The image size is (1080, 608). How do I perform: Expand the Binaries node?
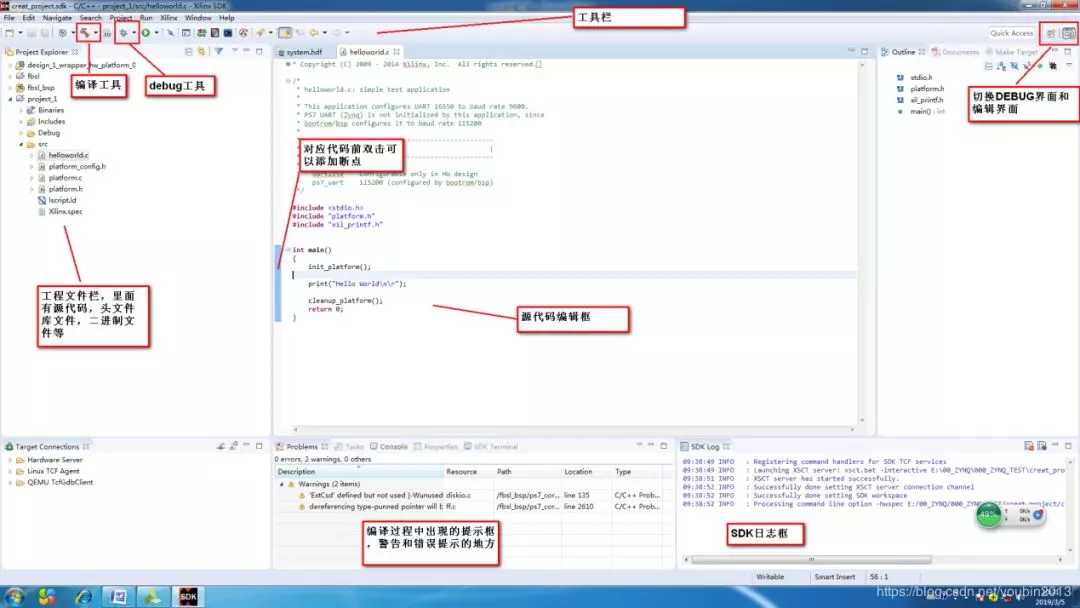(21, 110)
